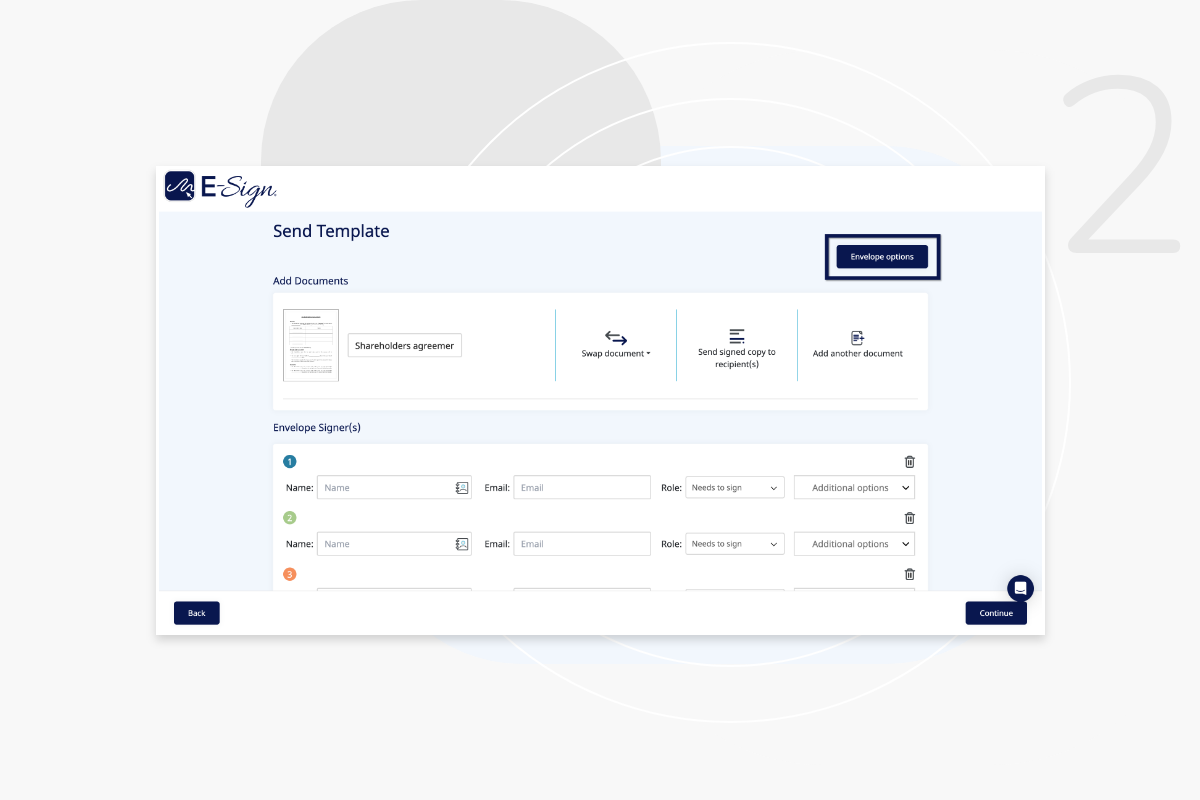Select the Add another document label
Image resolution: width=1200 pixels, height=800 pixels.
(857, 353)
